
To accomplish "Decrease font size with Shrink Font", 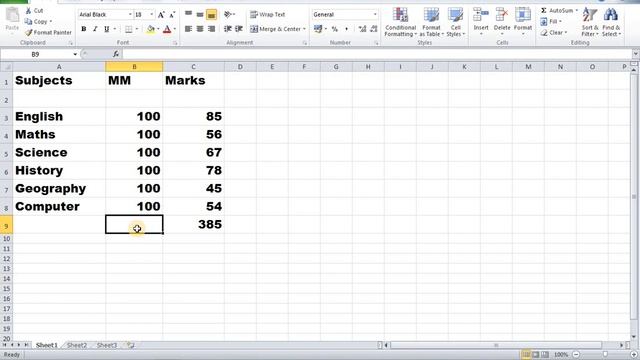I will coord(172,15).
